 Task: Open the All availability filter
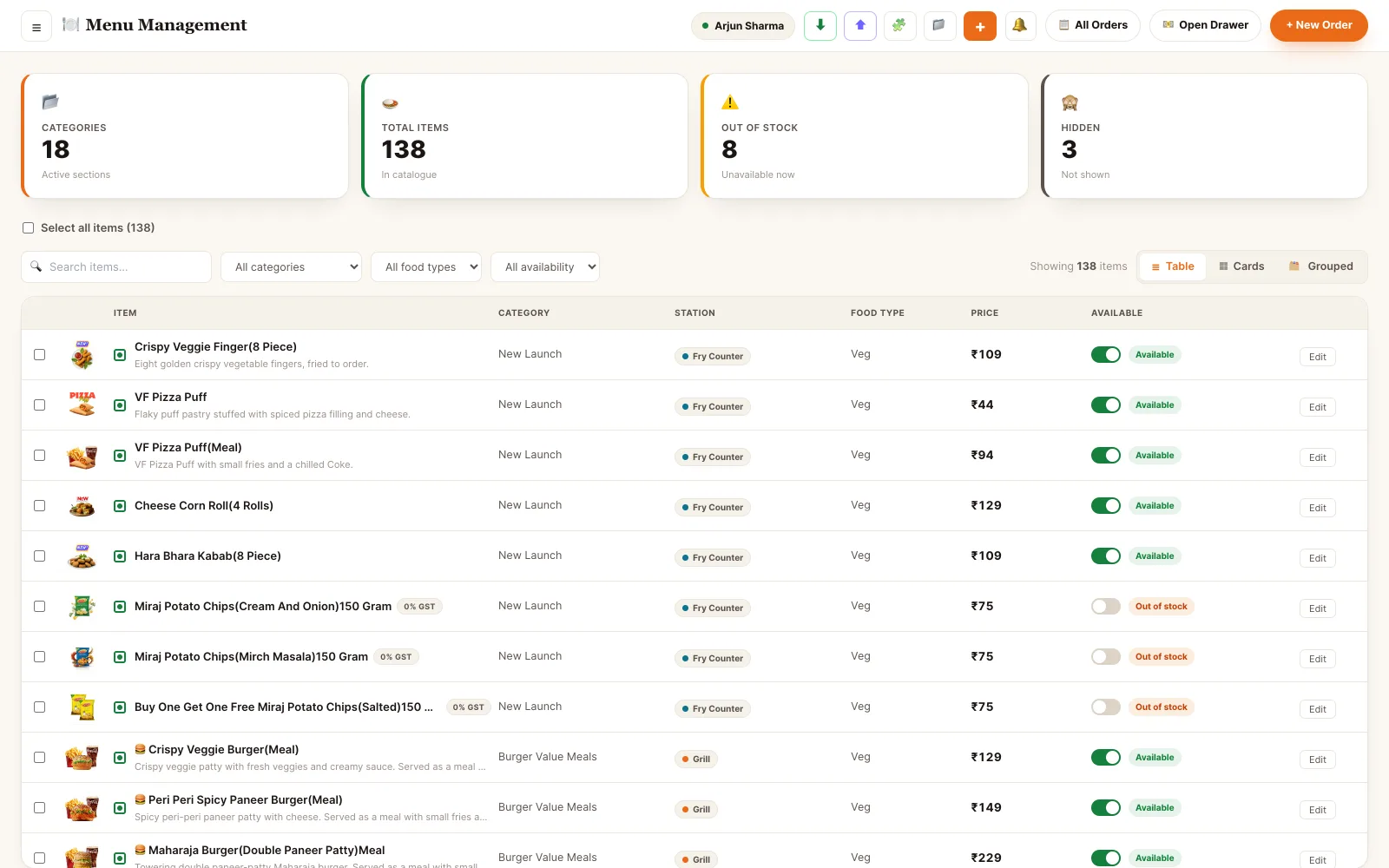coord(545,267)
